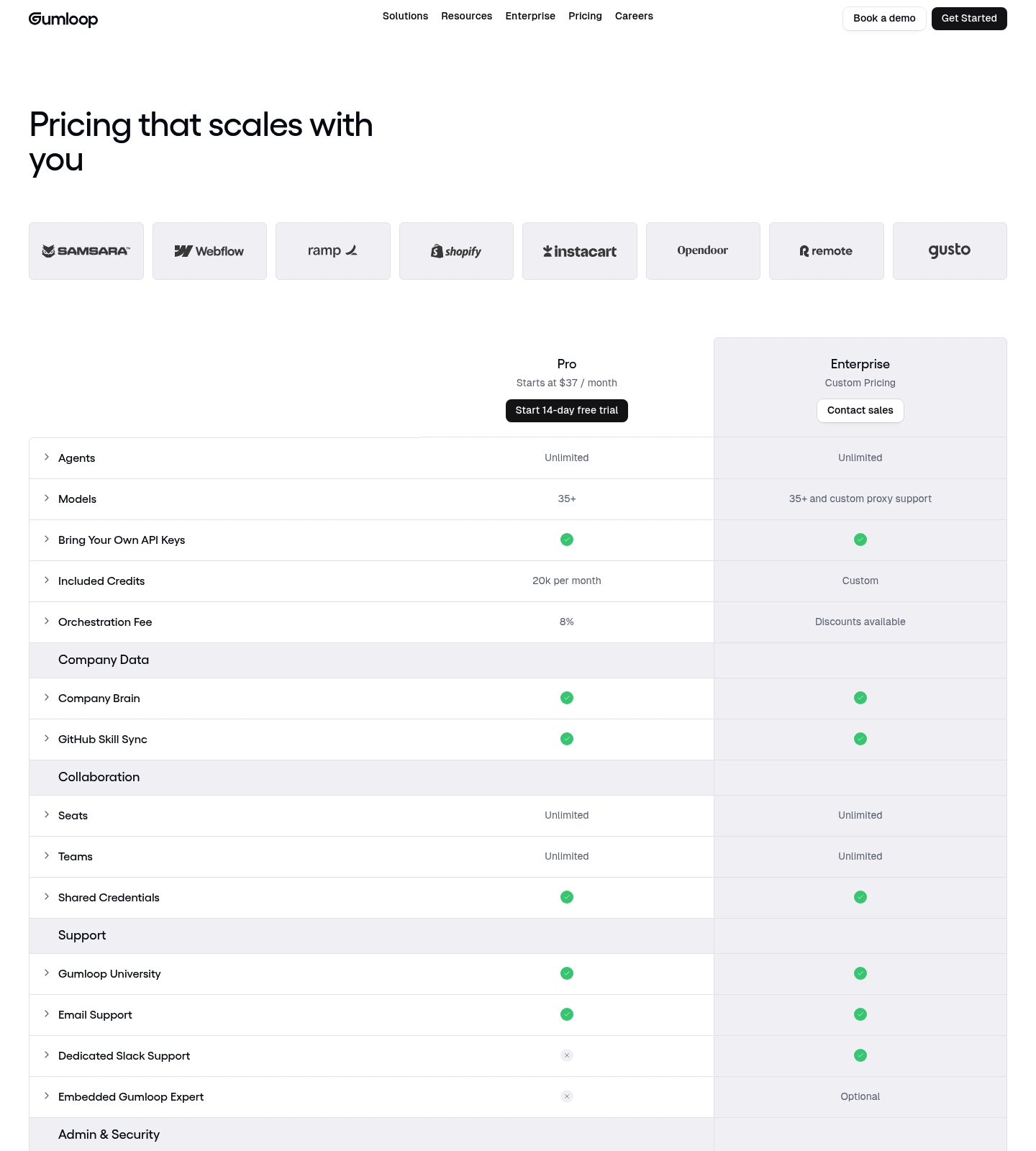Click the Shopify logo card
This screenshot has width=1036, height=1151.
coord(456,251)
